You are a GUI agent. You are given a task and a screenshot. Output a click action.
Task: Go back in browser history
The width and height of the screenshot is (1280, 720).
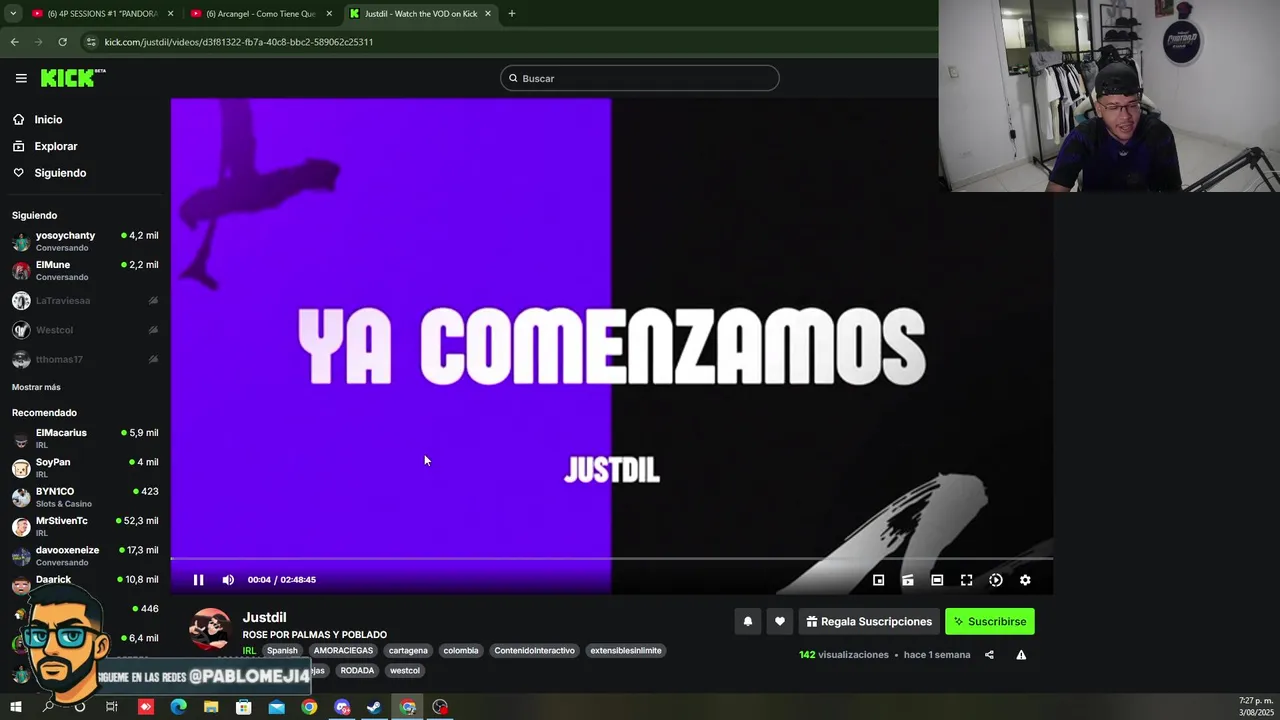[14, 42]
